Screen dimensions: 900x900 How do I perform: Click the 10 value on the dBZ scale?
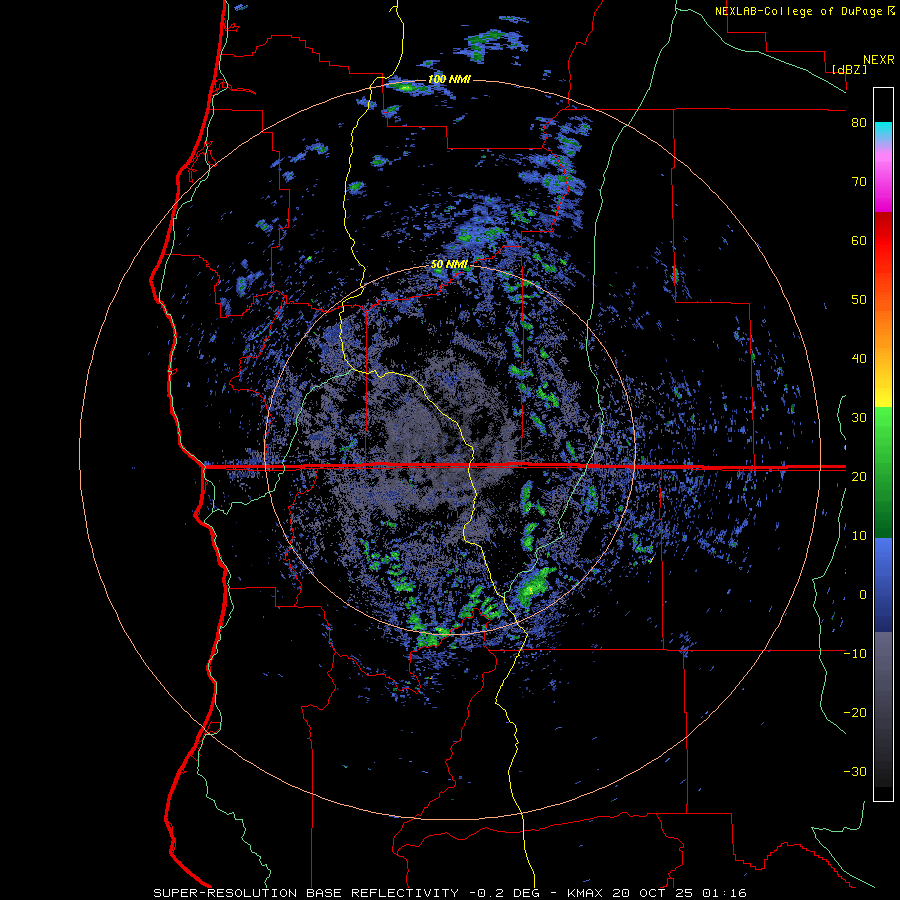tap(859, 536)
